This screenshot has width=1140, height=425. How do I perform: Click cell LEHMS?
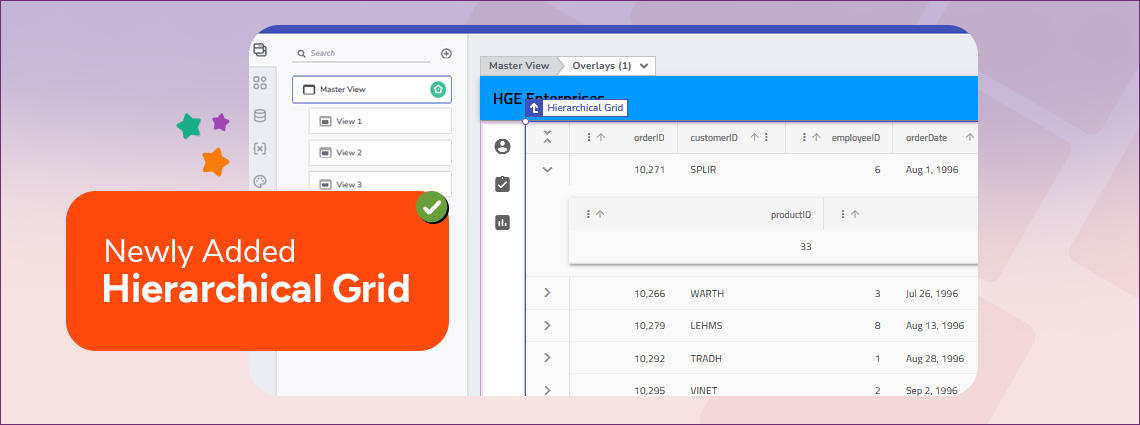(706, 325)
